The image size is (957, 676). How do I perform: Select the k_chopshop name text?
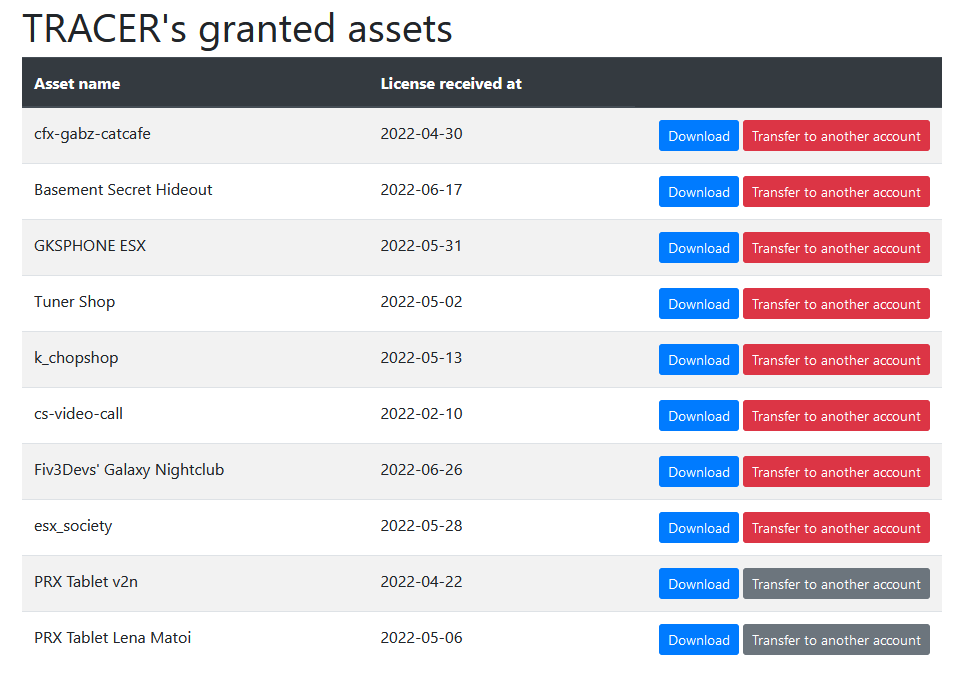pyautogui.click(x=76, y=358)
